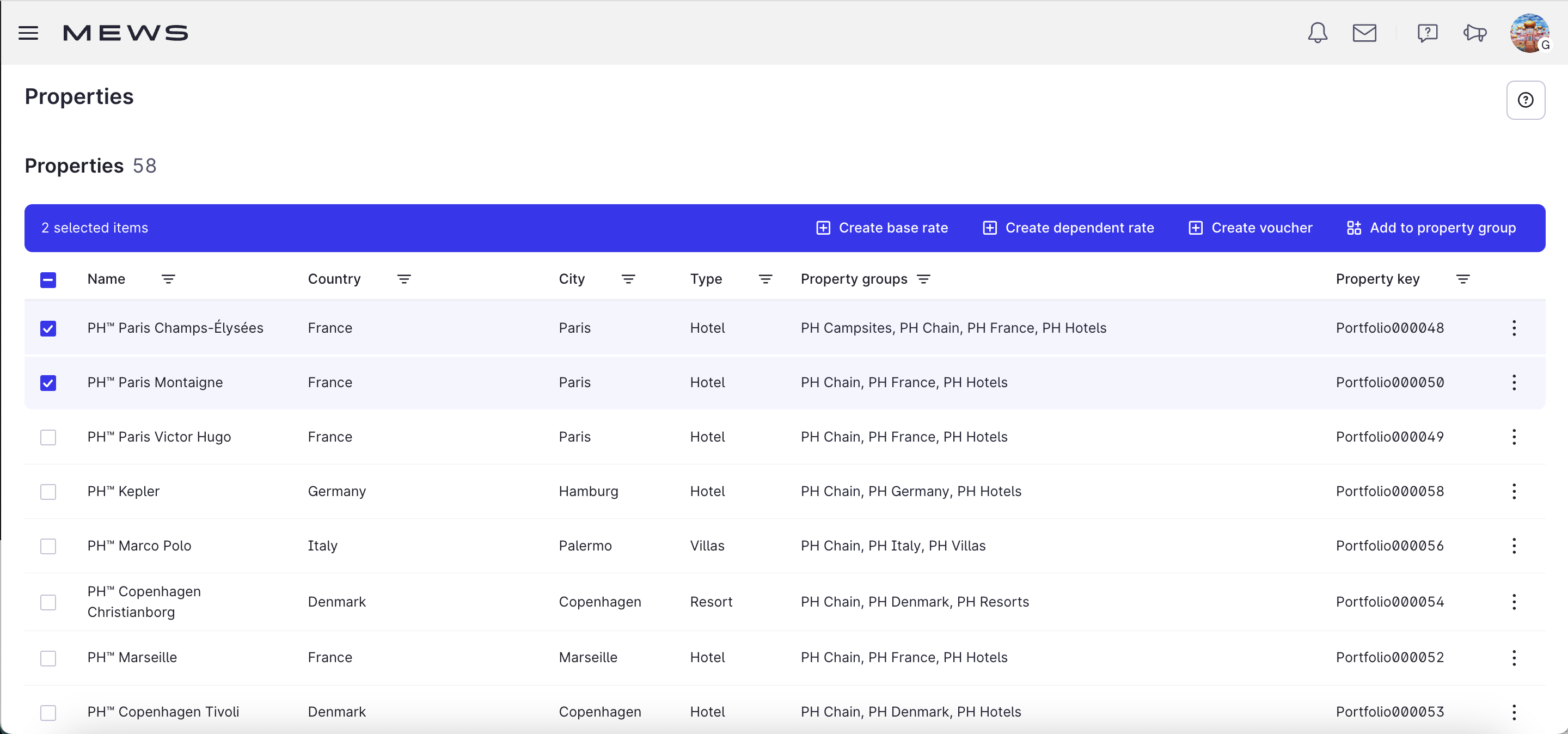Click the Properties 58 count heading
The image size is (1568, 734).
tap(91, 166)
